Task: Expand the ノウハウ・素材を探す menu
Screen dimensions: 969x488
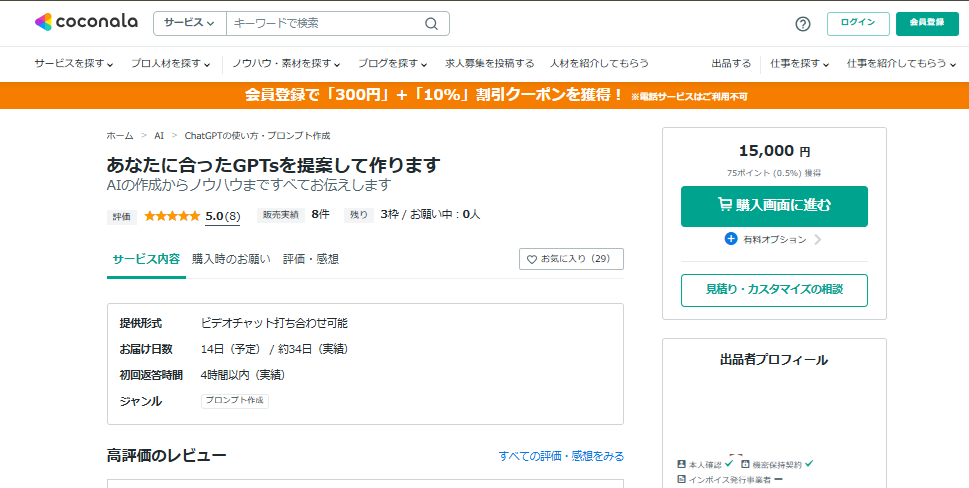Action: pyautogui.click(x=286, y=64)
